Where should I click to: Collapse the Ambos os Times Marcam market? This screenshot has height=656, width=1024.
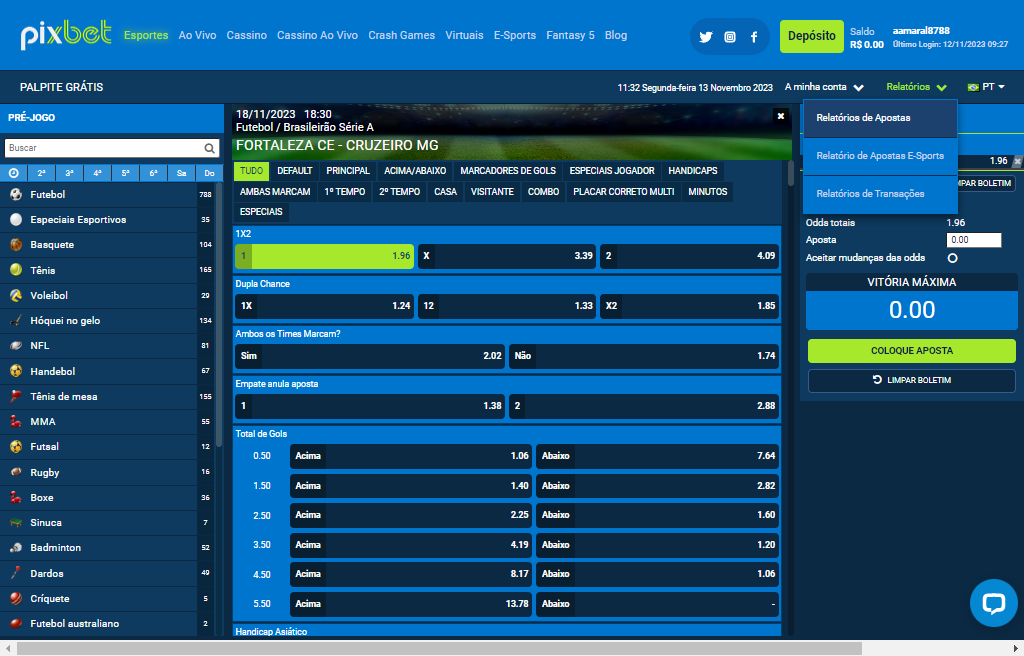click(x=507, y=334)
